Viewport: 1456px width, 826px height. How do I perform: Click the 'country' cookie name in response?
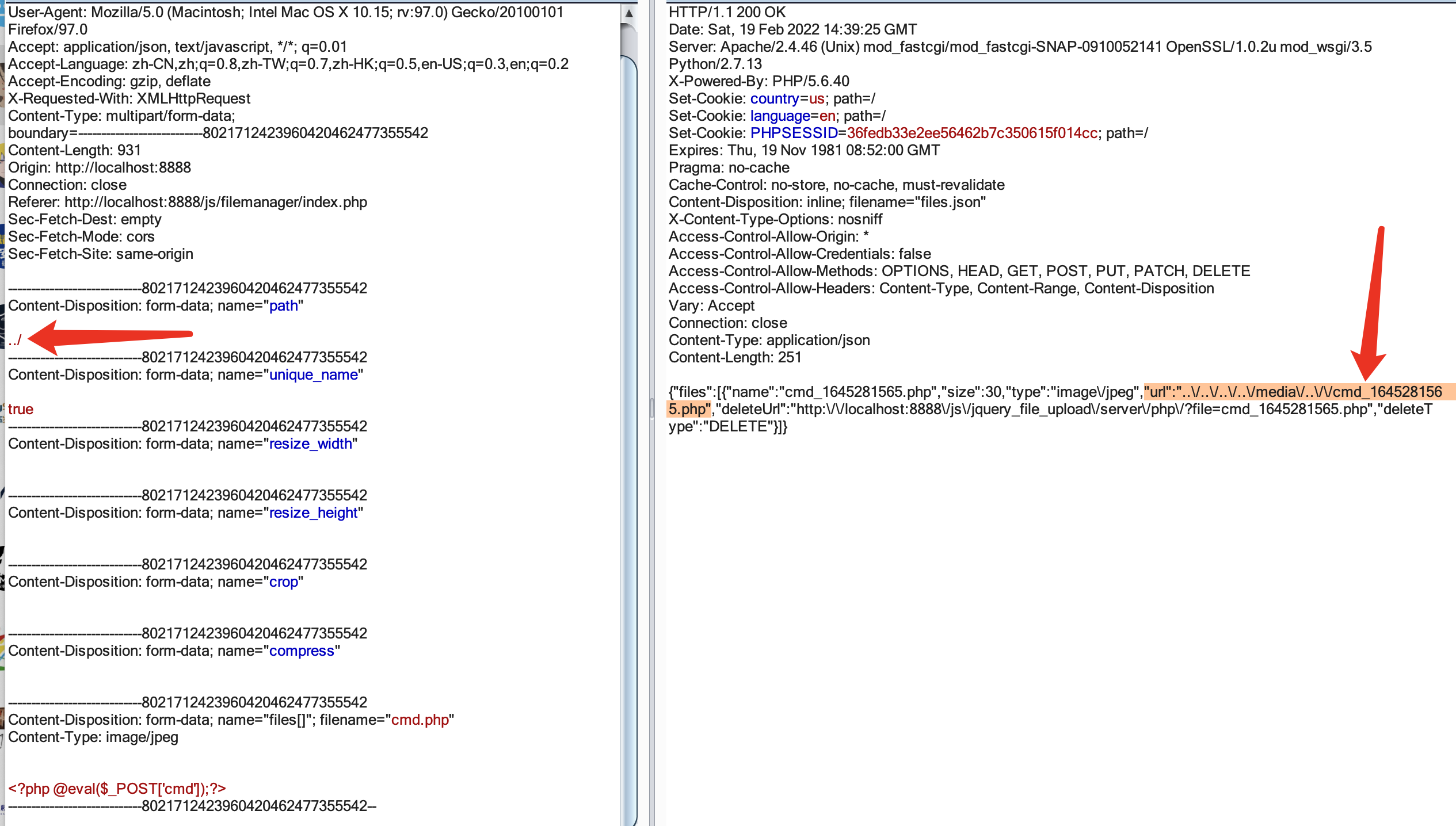tap(774, 98)
